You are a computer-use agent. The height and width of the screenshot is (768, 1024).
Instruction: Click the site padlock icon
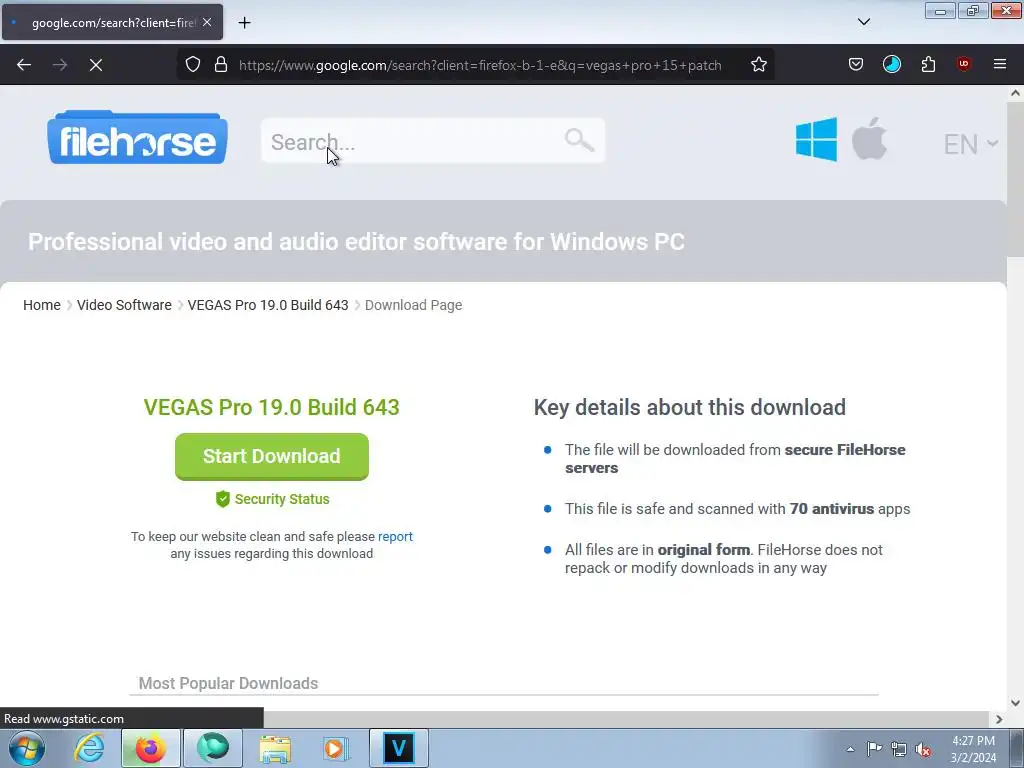221,64
